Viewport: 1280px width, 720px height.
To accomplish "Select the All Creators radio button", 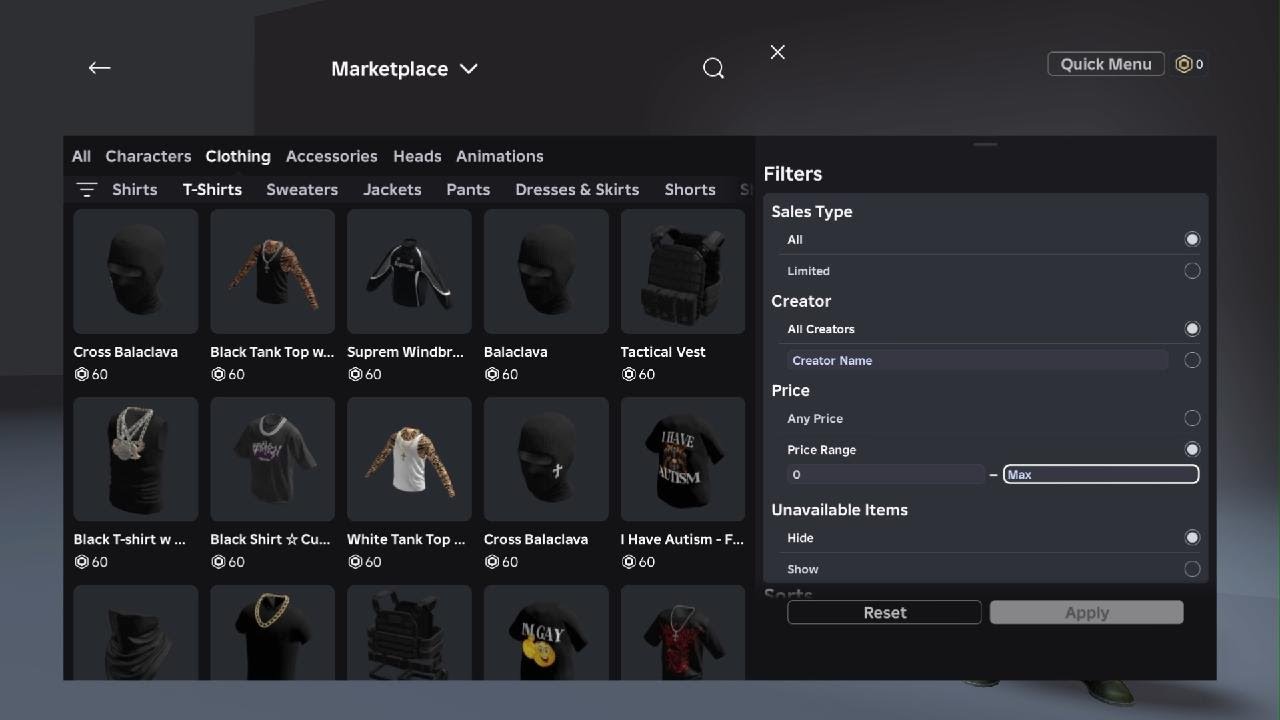I will [x=1192, y=329].
